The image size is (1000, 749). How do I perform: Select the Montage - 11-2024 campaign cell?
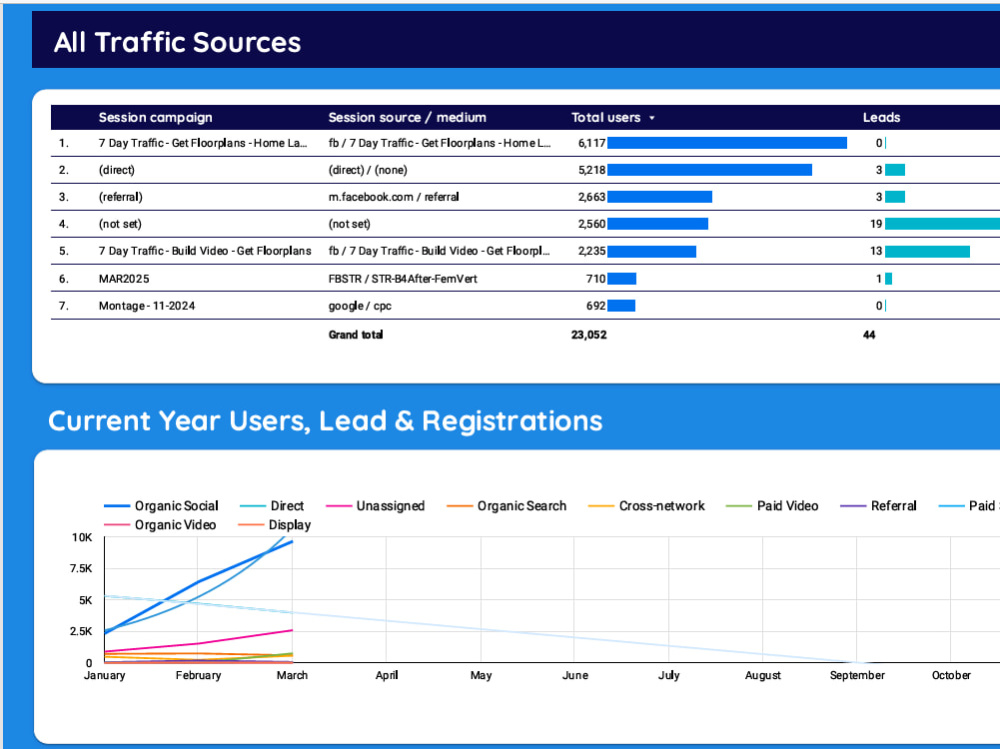click(147, 306)
